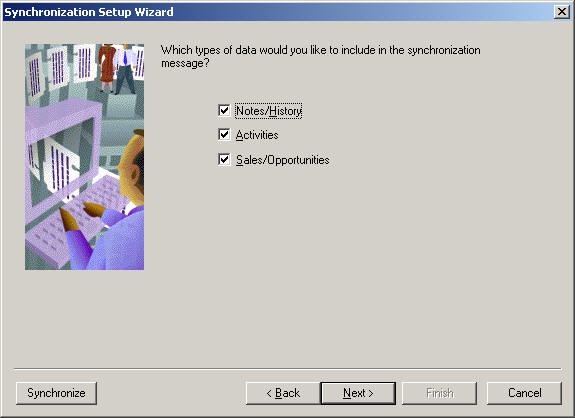Start syncing with the Synchronize button
The height and width of the screenshot is (418, 575).
click(x=56, y=393)
